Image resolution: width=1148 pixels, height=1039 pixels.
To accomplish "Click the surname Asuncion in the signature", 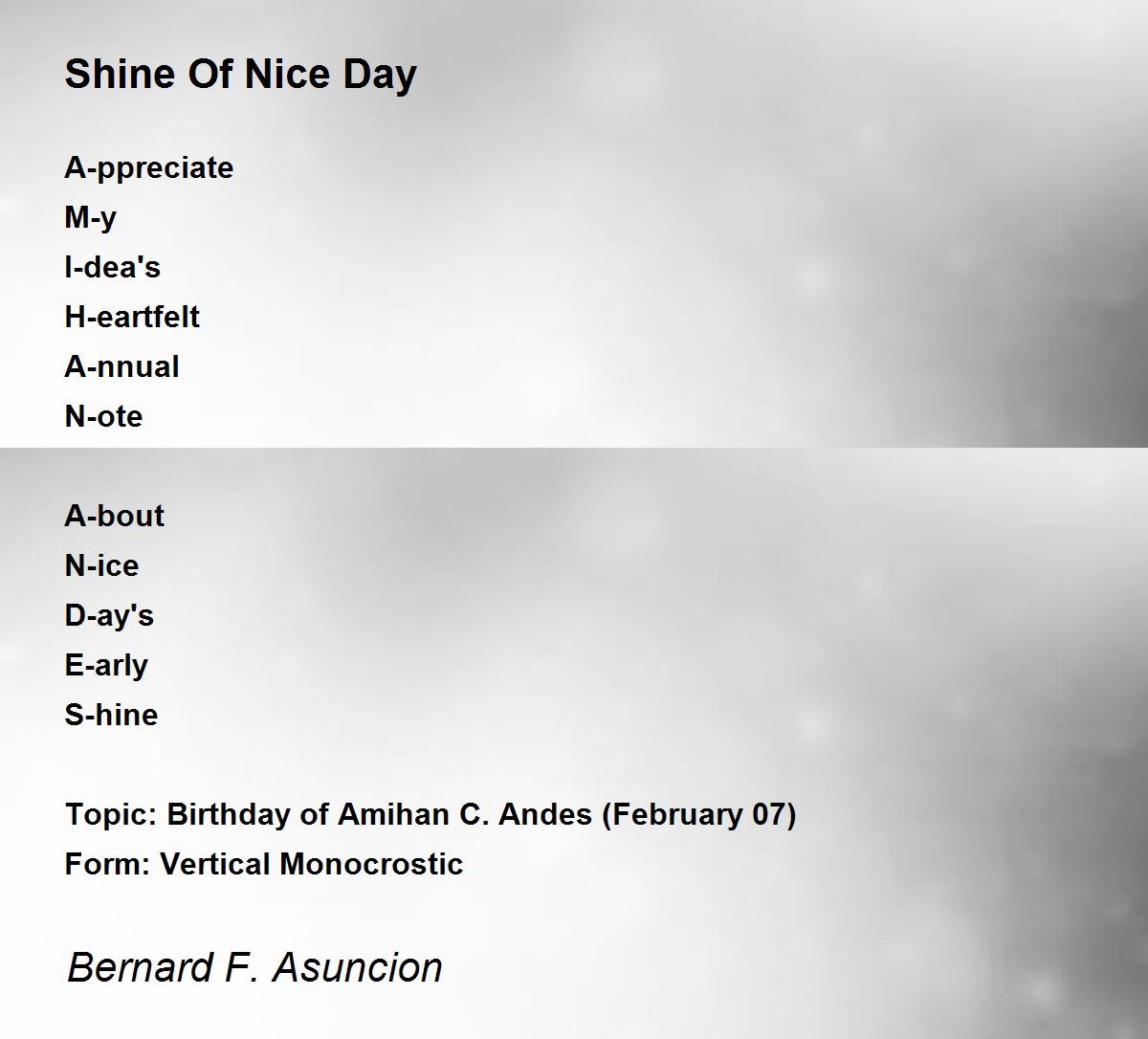I will [358, 967].
